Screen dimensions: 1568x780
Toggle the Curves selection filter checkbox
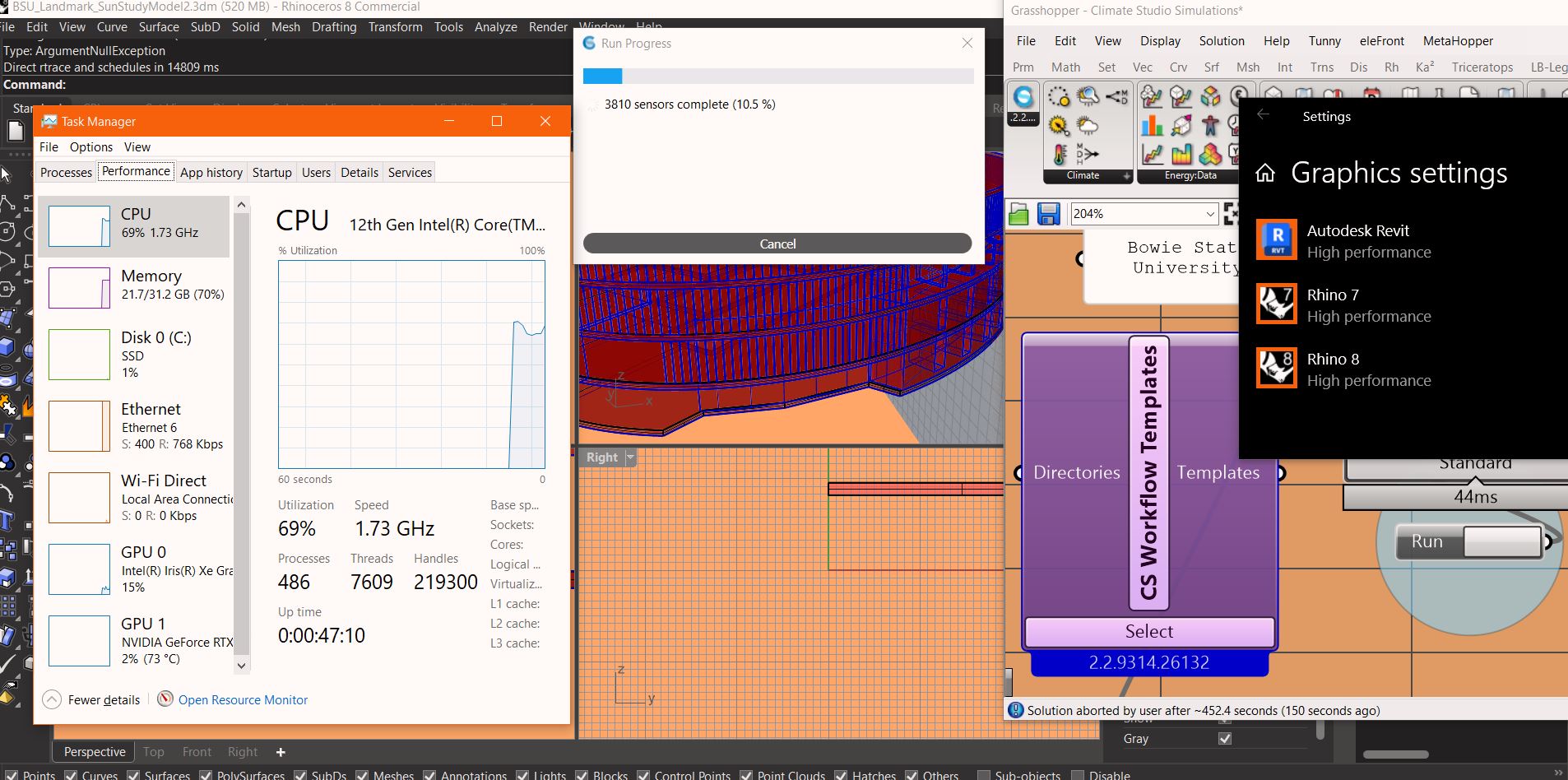pyautogui.click(x=71, y=775)
